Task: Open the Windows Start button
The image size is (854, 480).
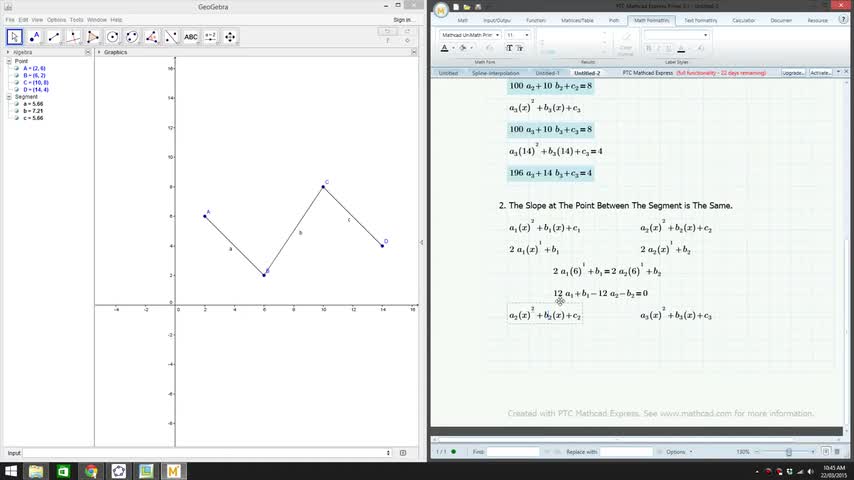Action: coord(10,471)
